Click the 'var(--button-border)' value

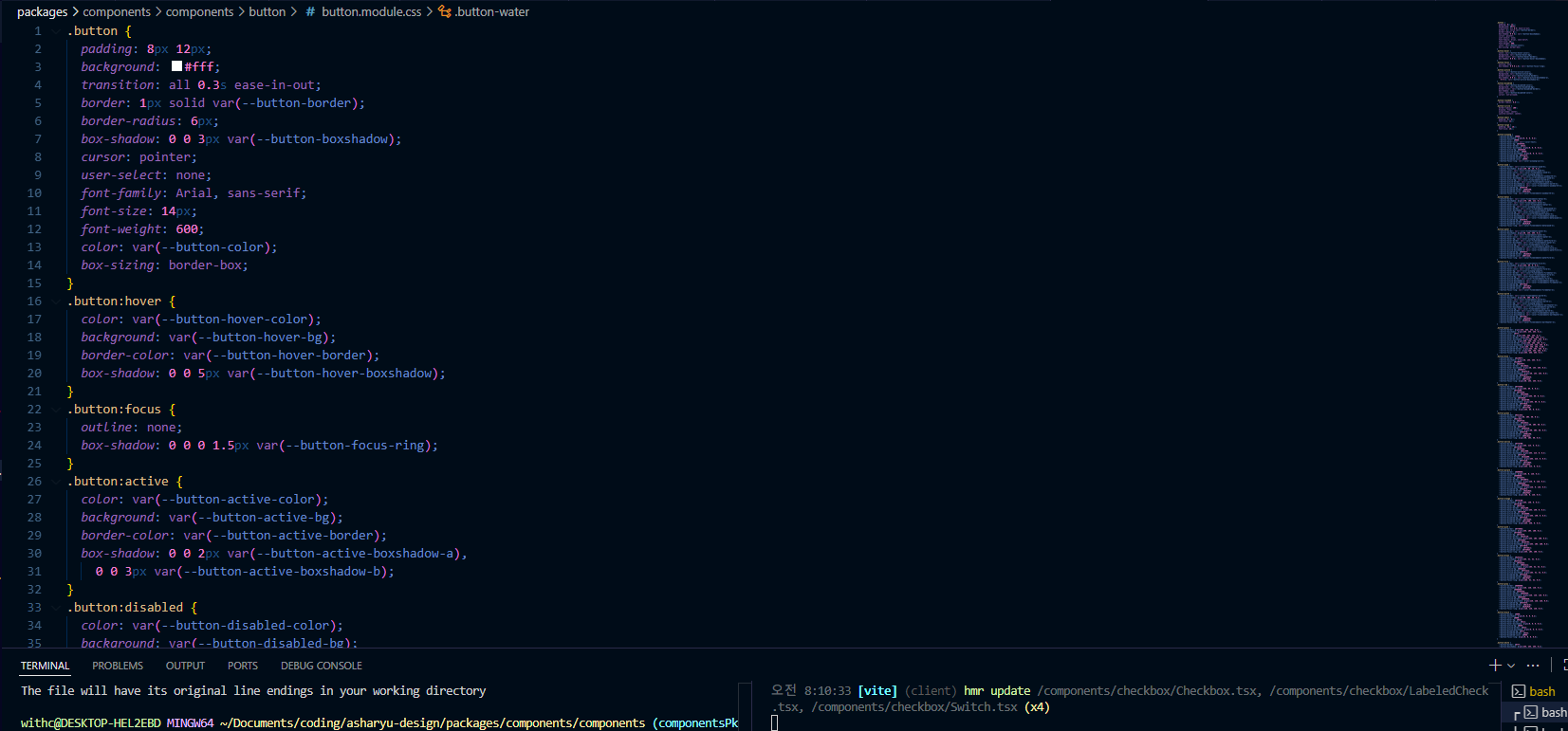click(x=285, y=103)
